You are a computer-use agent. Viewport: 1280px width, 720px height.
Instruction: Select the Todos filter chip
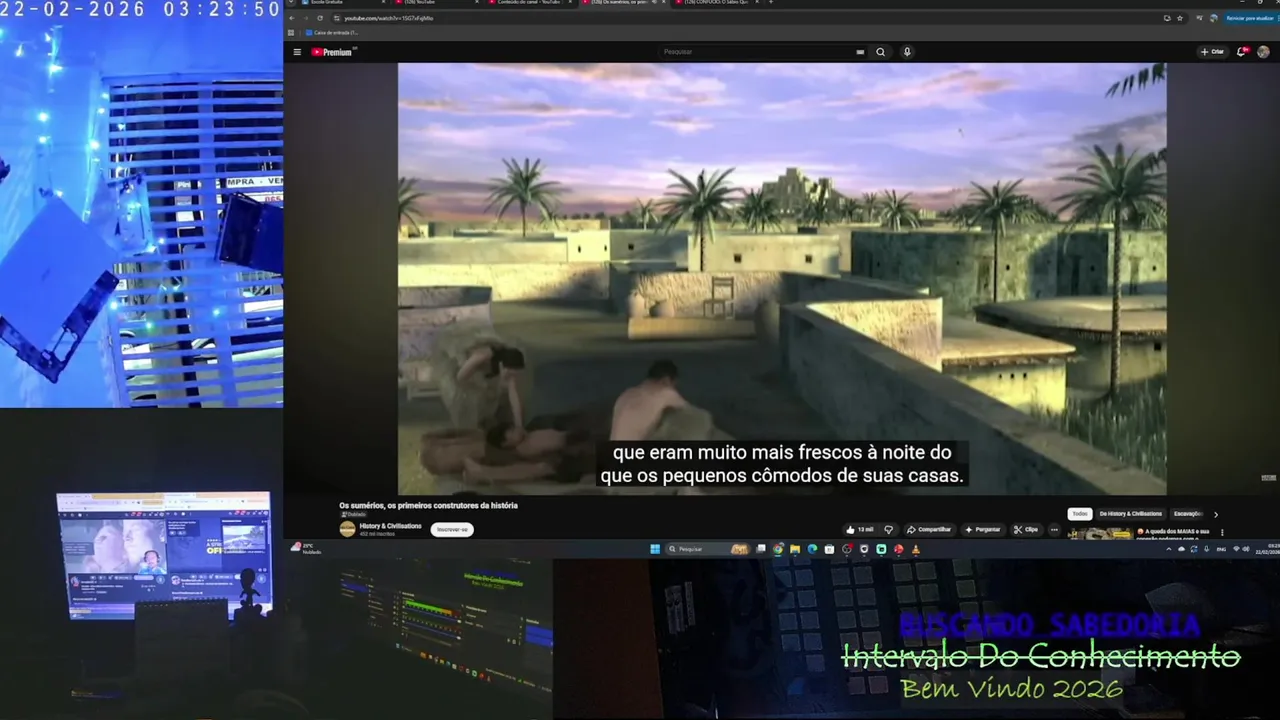(x=1080, y=514)
